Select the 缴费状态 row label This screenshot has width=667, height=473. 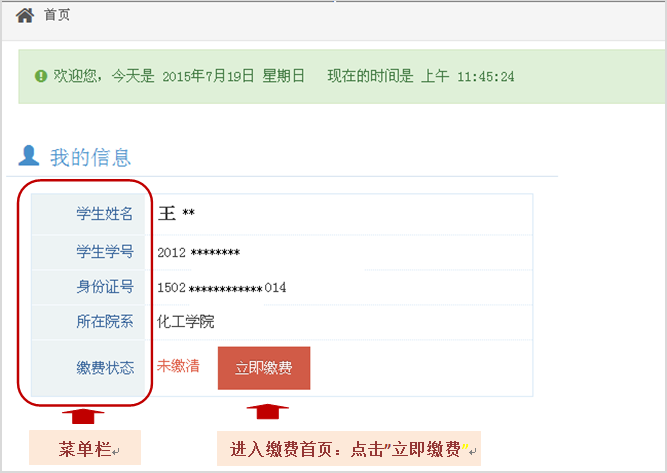tap(105, 368)
